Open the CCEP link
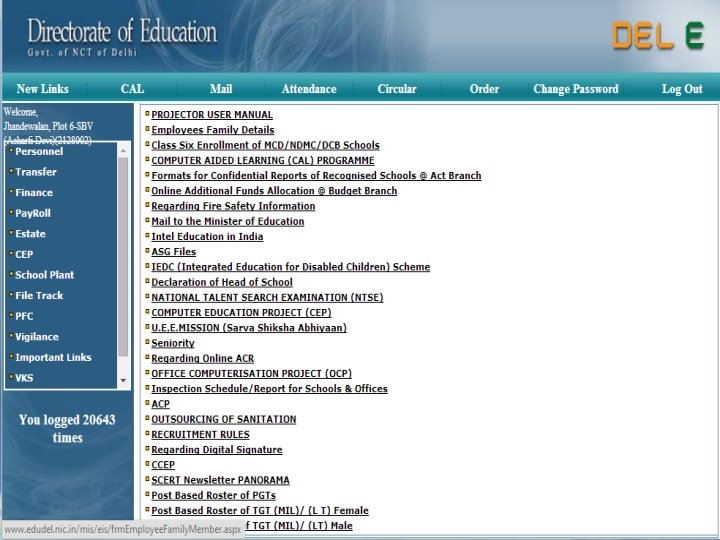The height and width of the screenshot is (540, 720). pos(163,465)
